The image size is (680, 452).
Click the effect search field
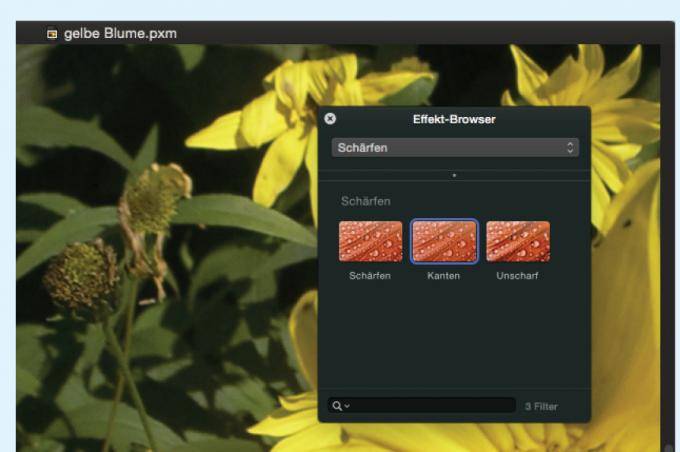click(422, 406)
